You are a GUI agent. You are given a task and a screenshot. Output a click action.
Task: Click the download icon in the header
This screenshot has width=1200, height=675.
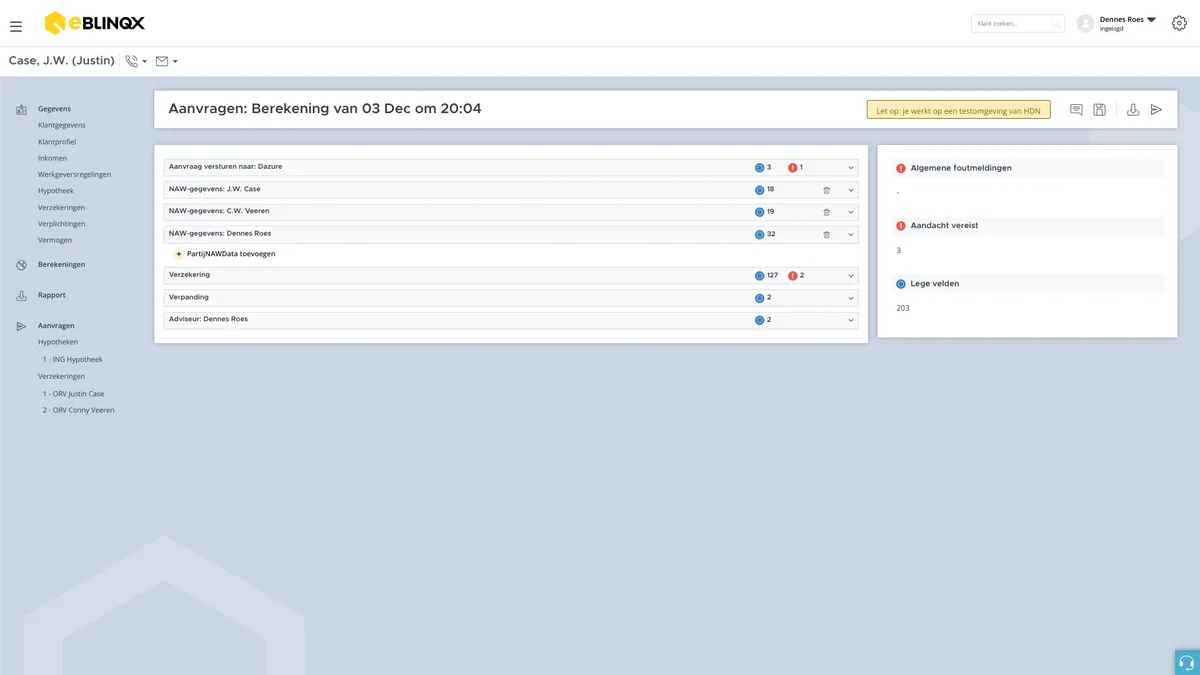click(x=1133, y=110)
